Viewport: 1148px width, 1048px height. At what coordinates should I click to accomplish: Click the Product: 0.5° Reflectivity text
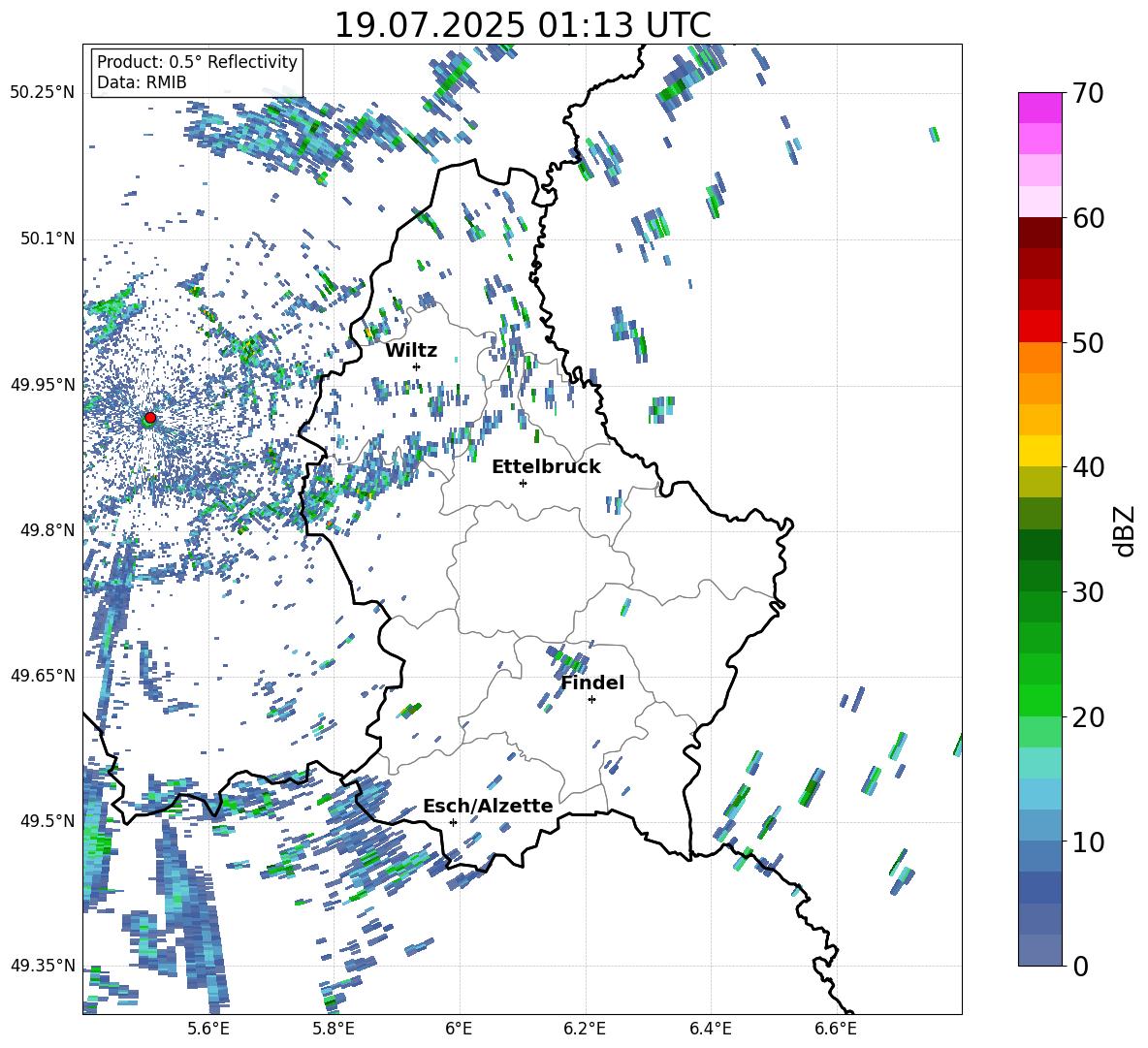[197, 61]
